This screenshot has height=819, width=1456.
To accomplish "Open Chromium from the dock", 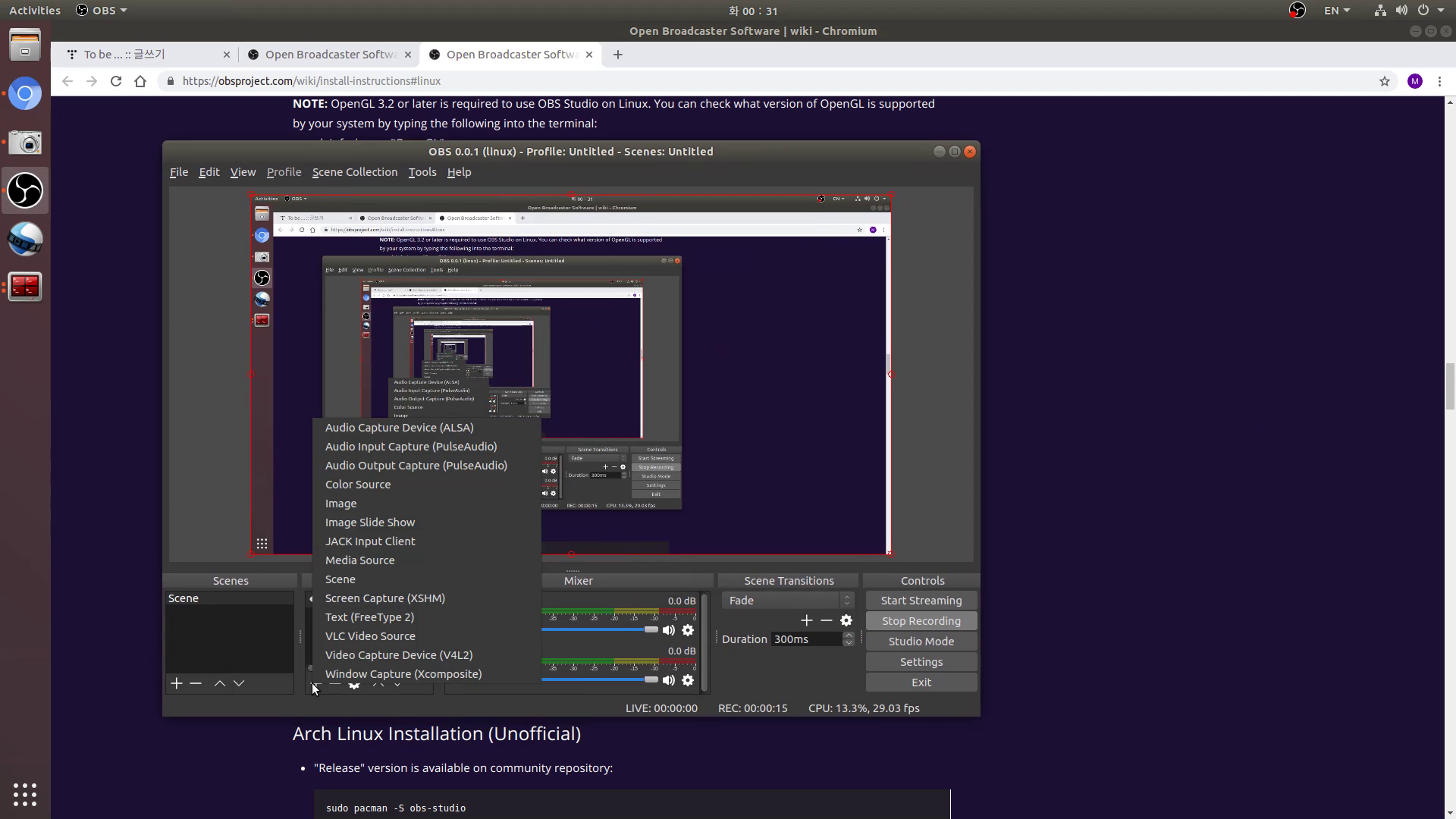I will (x=25, y=94).
